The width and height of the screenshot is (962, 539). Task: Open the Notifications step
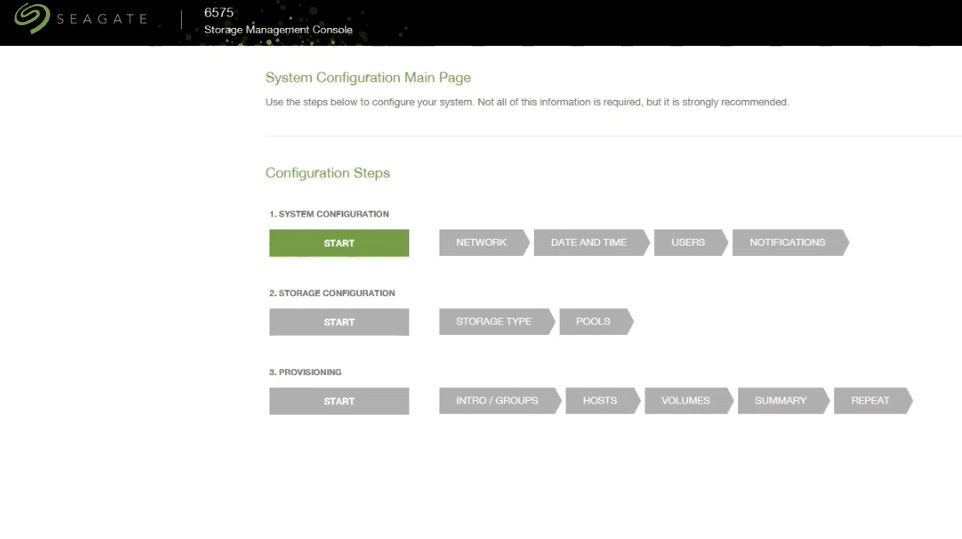point(790,242)
